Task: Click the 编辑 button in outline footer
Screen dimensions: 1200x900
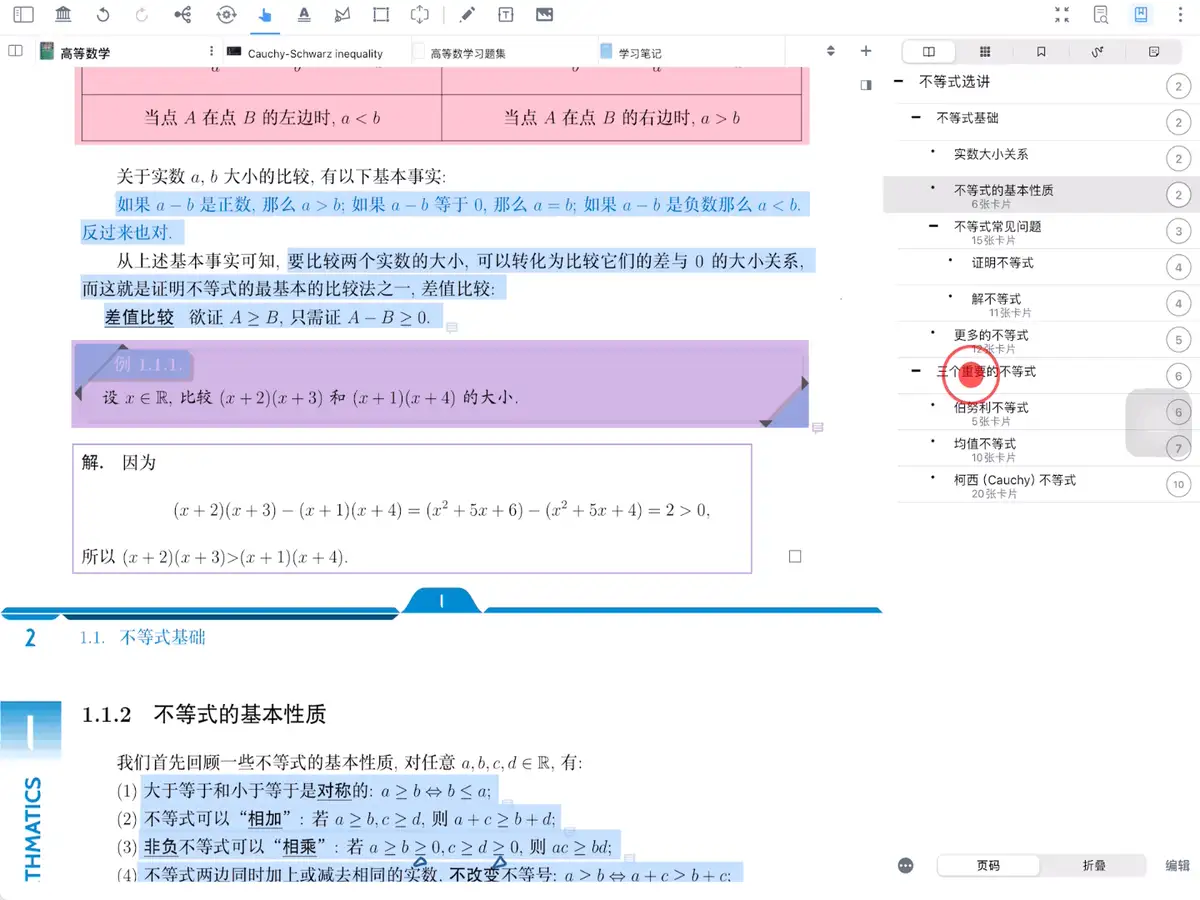Action: [x=1177, y=866]
